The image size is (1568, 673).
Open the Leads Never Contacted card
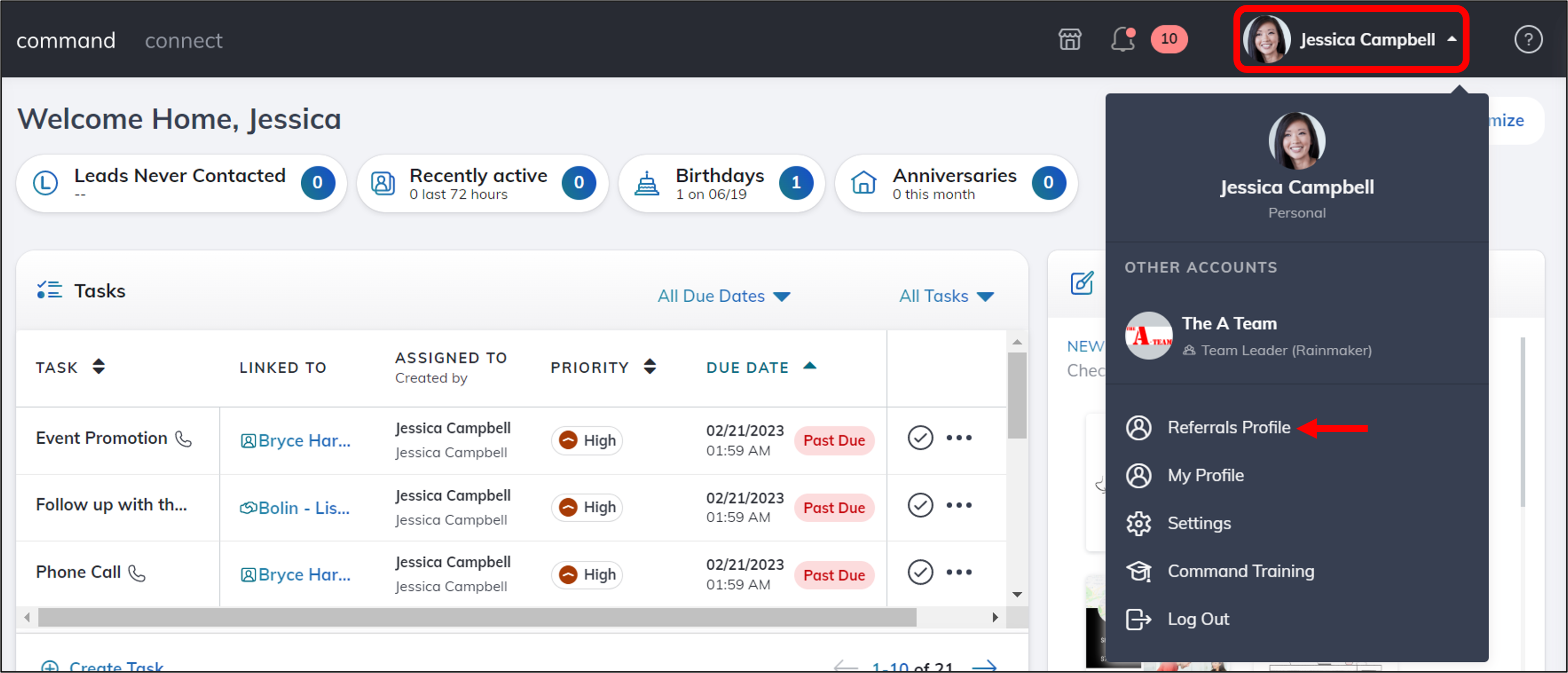pos(181,183)
